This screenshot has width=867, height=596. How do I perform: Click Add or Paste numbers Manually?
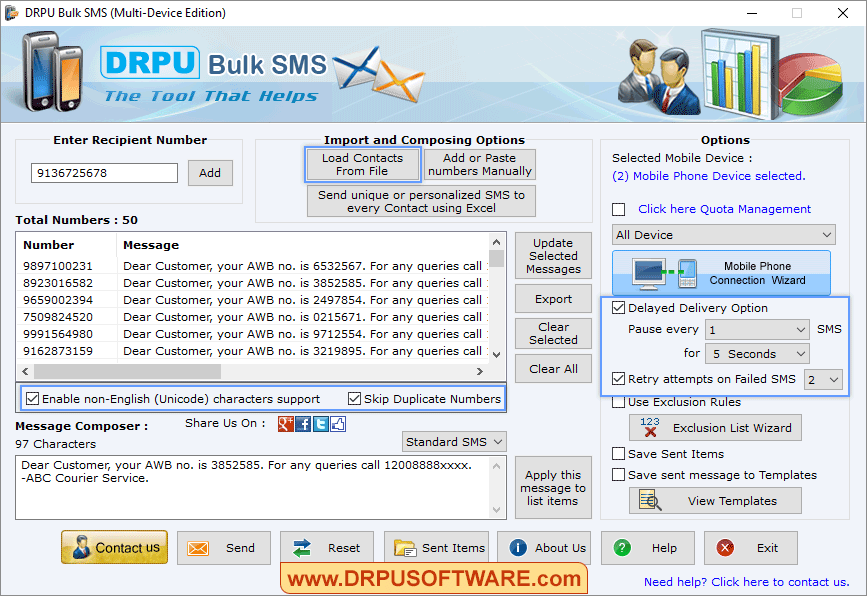(479, 165)
